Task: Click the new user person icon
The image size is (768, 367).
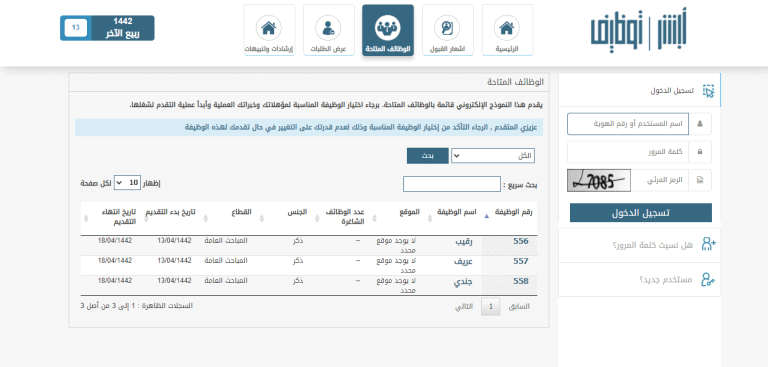Action: [x=708, y=279]
